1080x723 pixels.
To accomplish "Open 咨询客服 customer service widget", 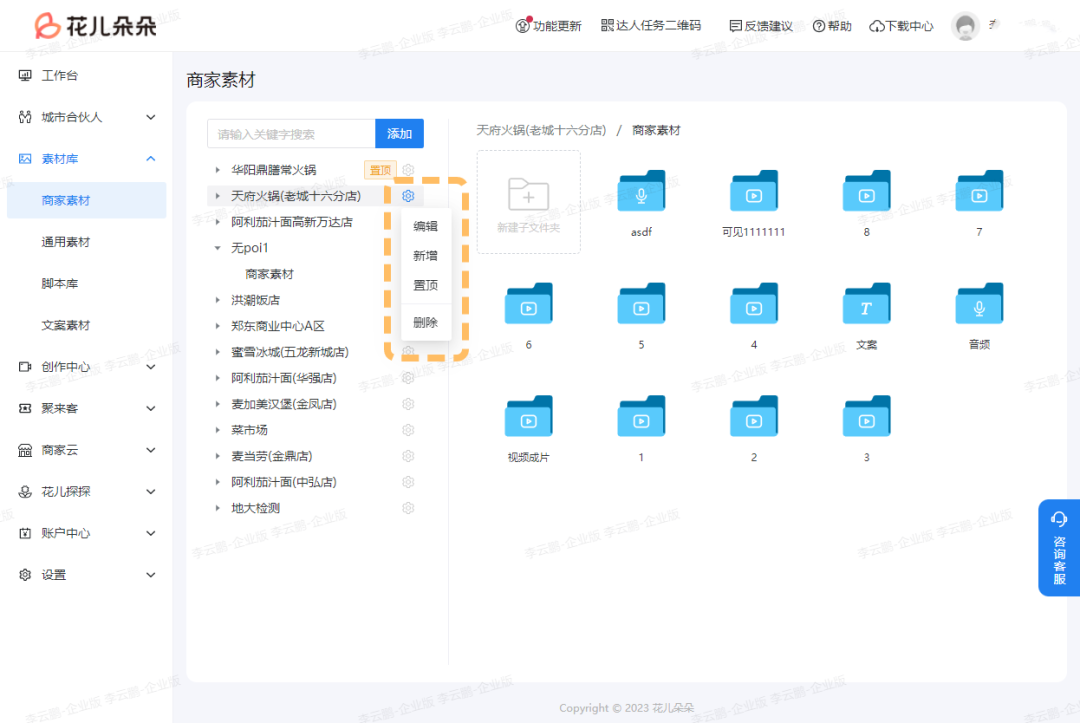I will click(x=1059, y=548).
